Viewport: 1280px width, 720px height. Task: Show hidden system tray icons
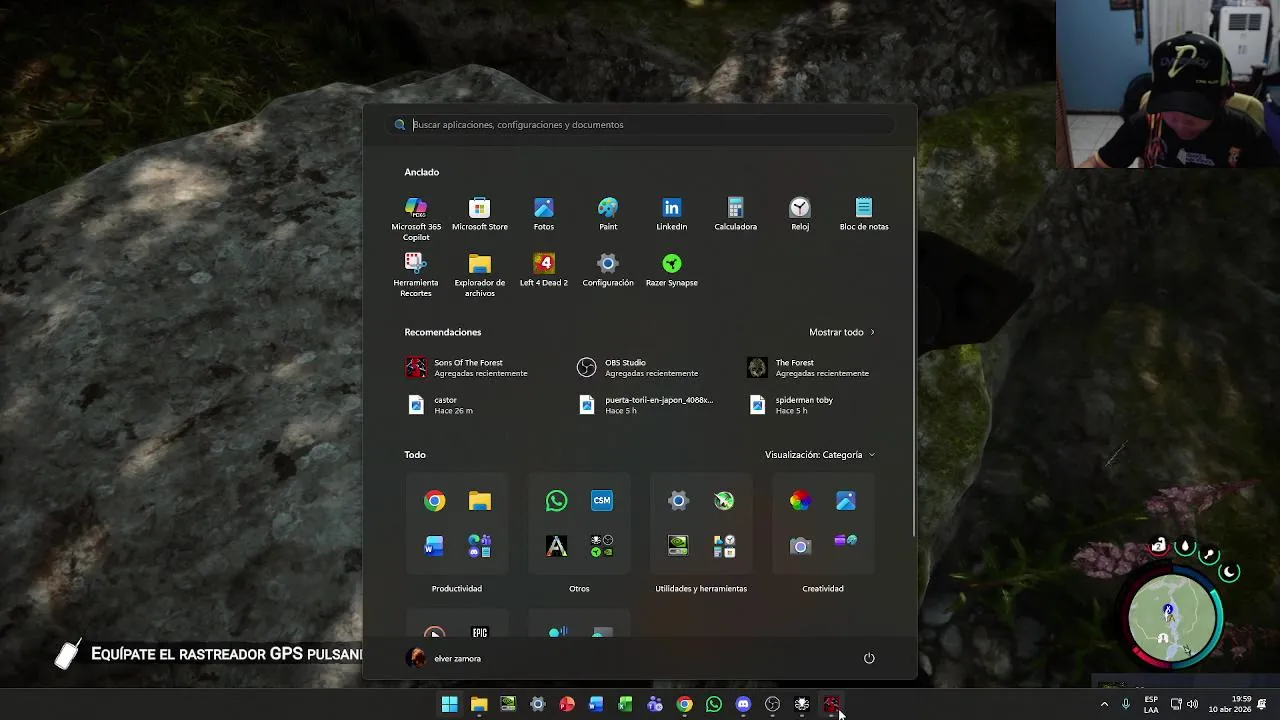pyautogui.click(x=1104, y=705)
